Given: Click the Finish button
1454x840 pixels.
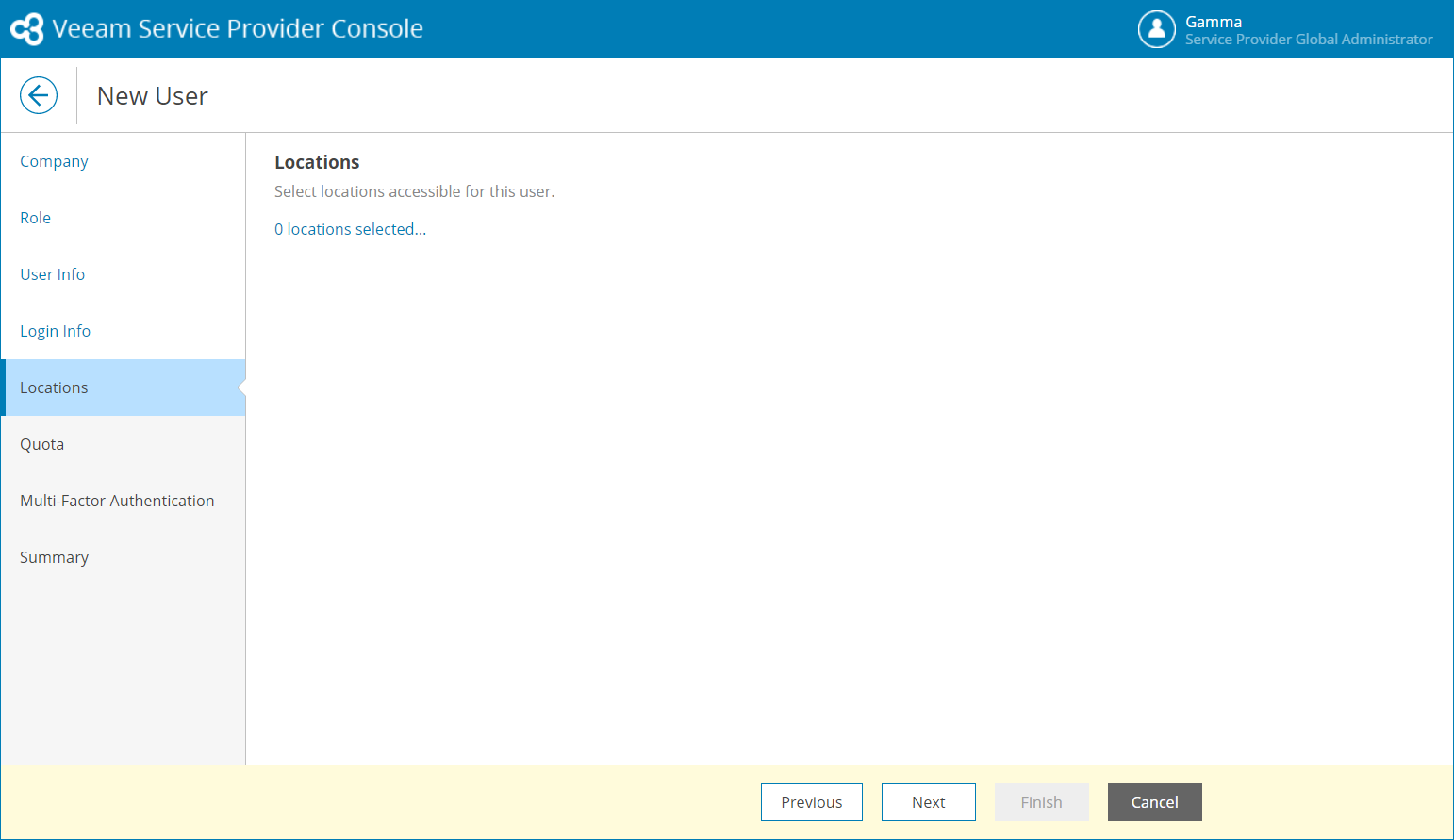Looking at the screenshot, I should (1042, 802).
